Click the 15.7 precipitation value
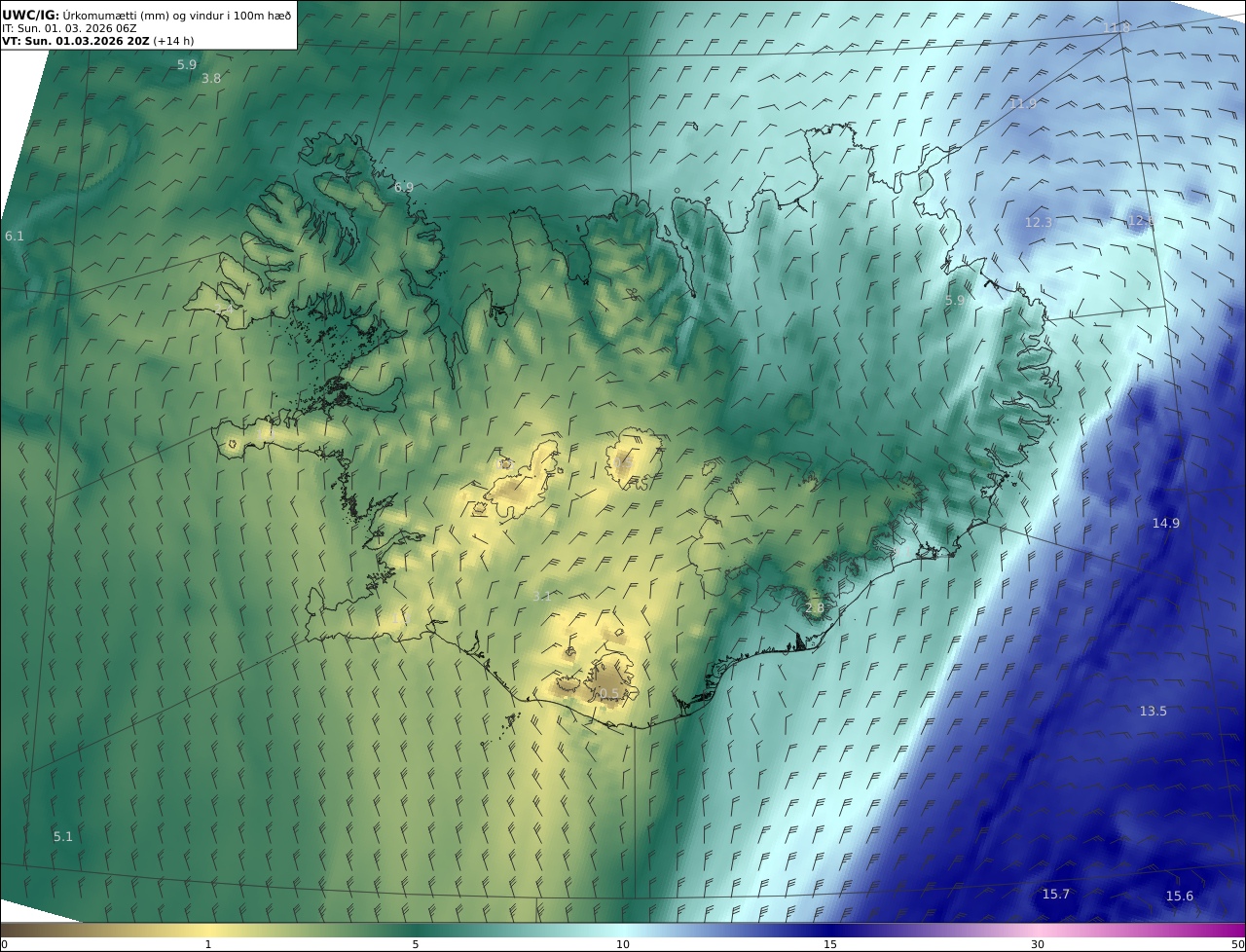This screenshot has width=1246, height=952. 1056,895
